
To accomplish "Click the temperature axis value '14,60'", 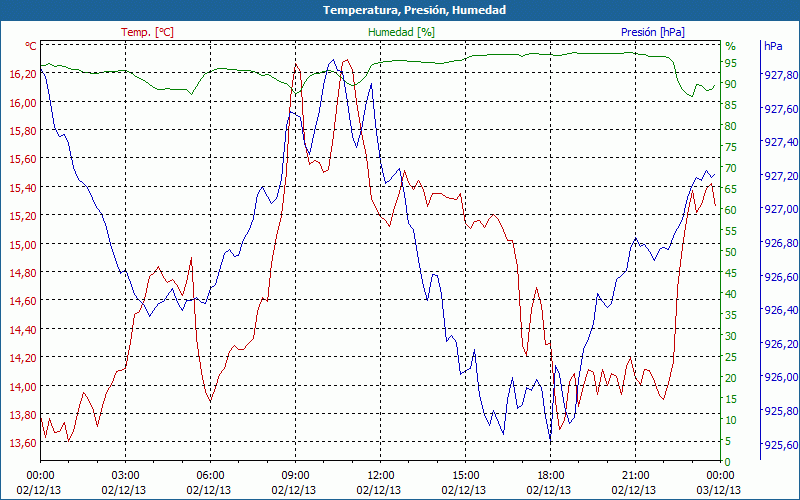I will [x=23, y=301].
